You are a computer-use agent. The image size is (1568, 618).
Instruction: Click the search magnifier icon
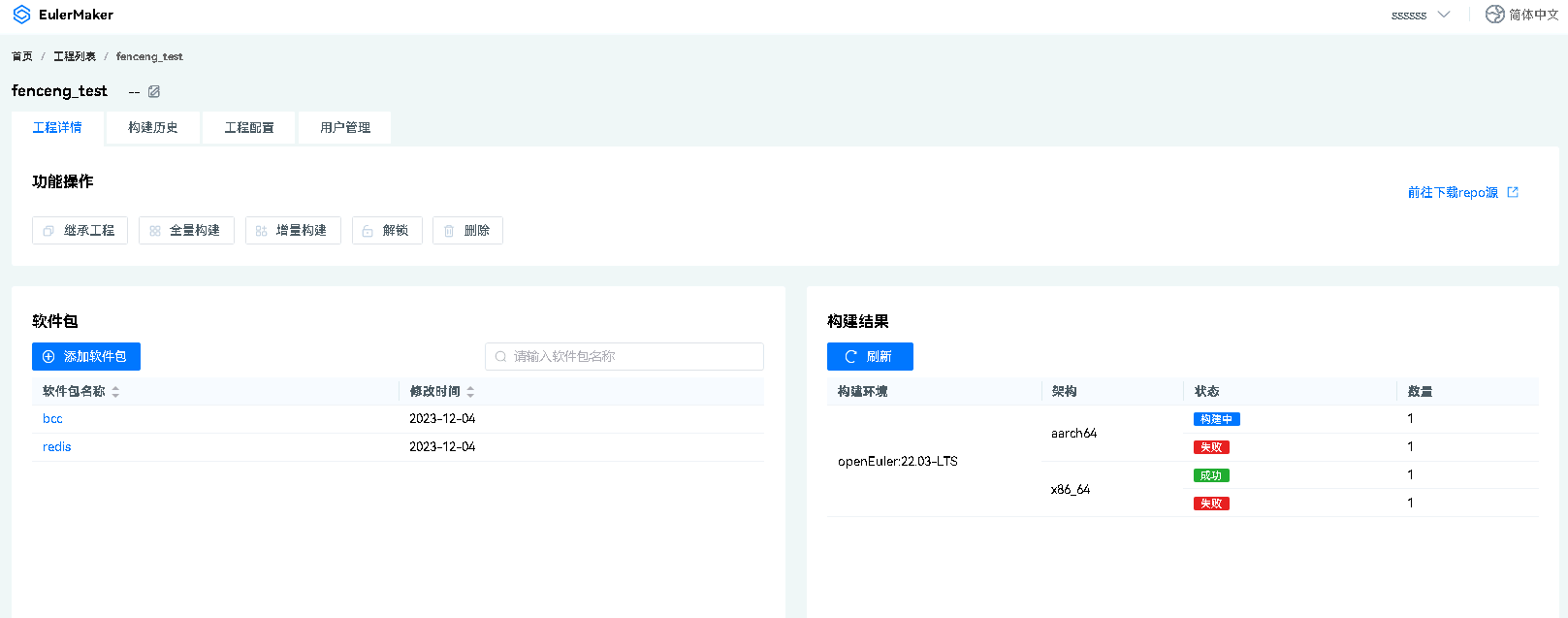(x=501, y=357)
